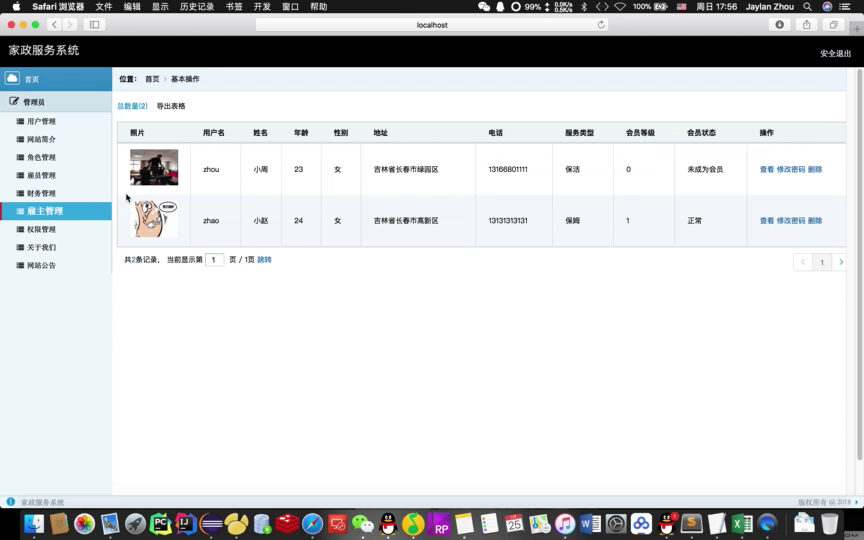Click 导出表格 export button
864x540 pixels.
(171, 106)
